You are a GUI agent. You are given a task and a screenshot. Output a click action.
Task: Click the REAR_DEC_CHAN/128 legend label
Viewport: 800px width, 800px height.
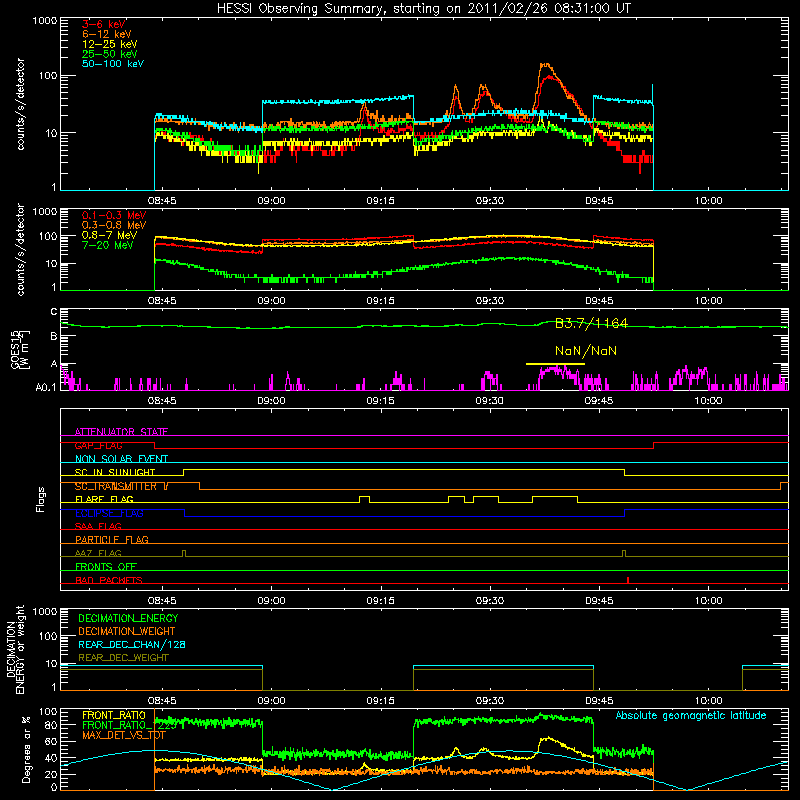[x=132, y=644]
